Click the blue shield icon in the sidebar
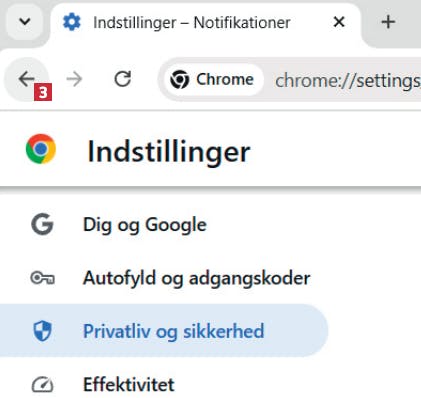 42,331
